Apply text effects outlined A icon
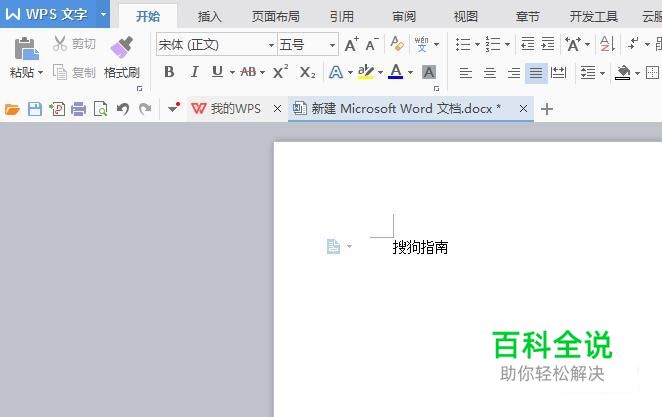This screenshot has height=417, width=662. 336,73
